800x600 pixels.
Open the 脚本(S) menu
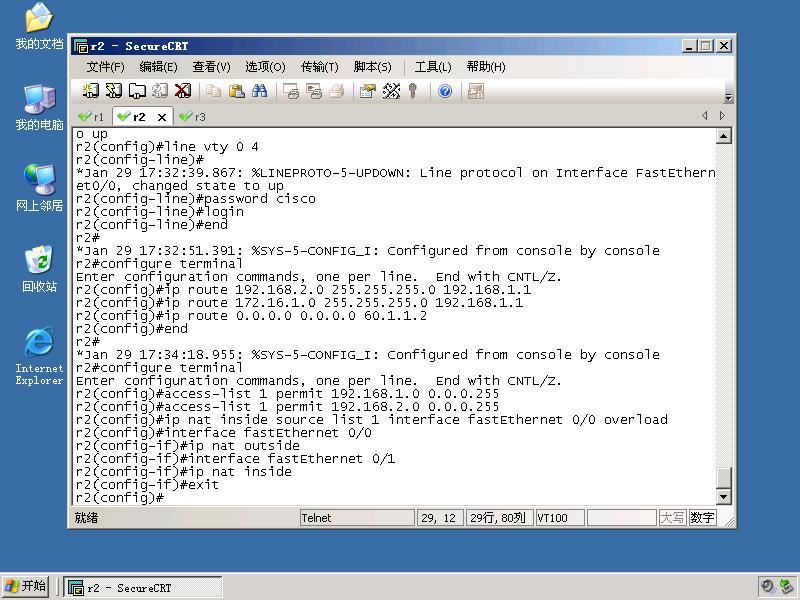tap(372, 67)
